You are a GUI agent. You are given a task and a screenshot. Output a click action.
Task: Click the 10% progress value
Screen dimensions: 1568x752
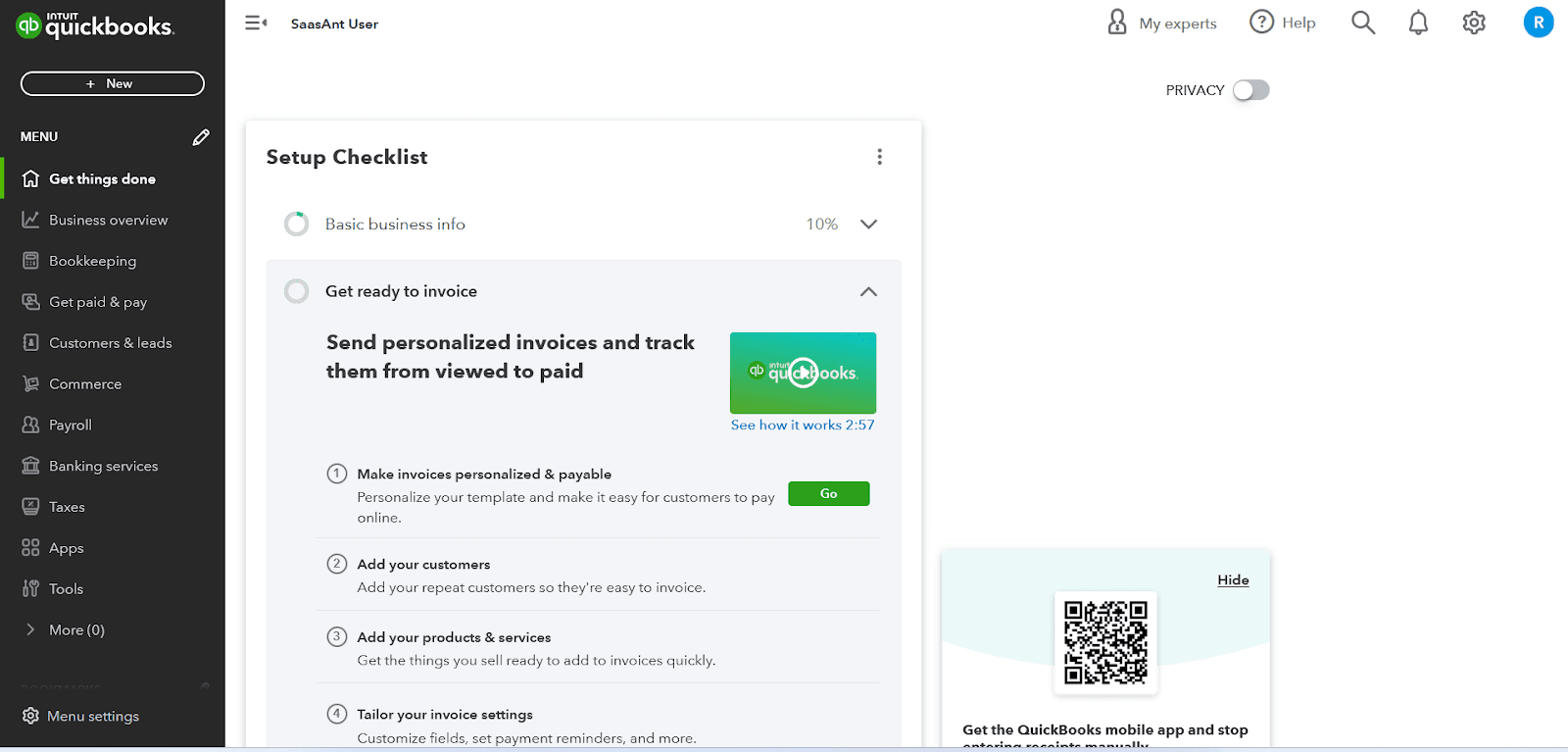click(x=821, y=225)
